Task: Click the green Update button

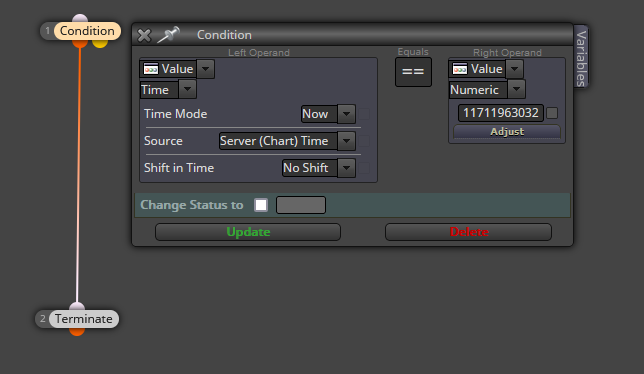Action: (248, 232)
